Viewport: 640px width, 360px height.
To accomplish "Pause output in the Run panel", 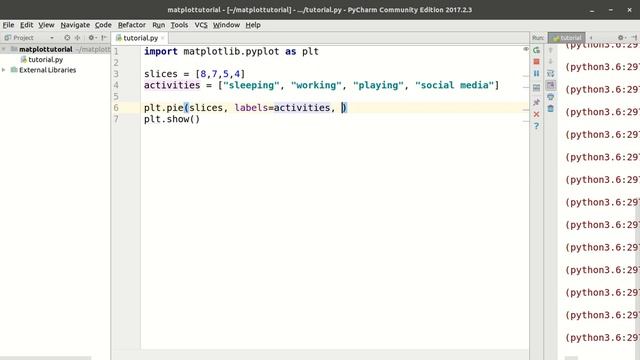I will (536, 73).
